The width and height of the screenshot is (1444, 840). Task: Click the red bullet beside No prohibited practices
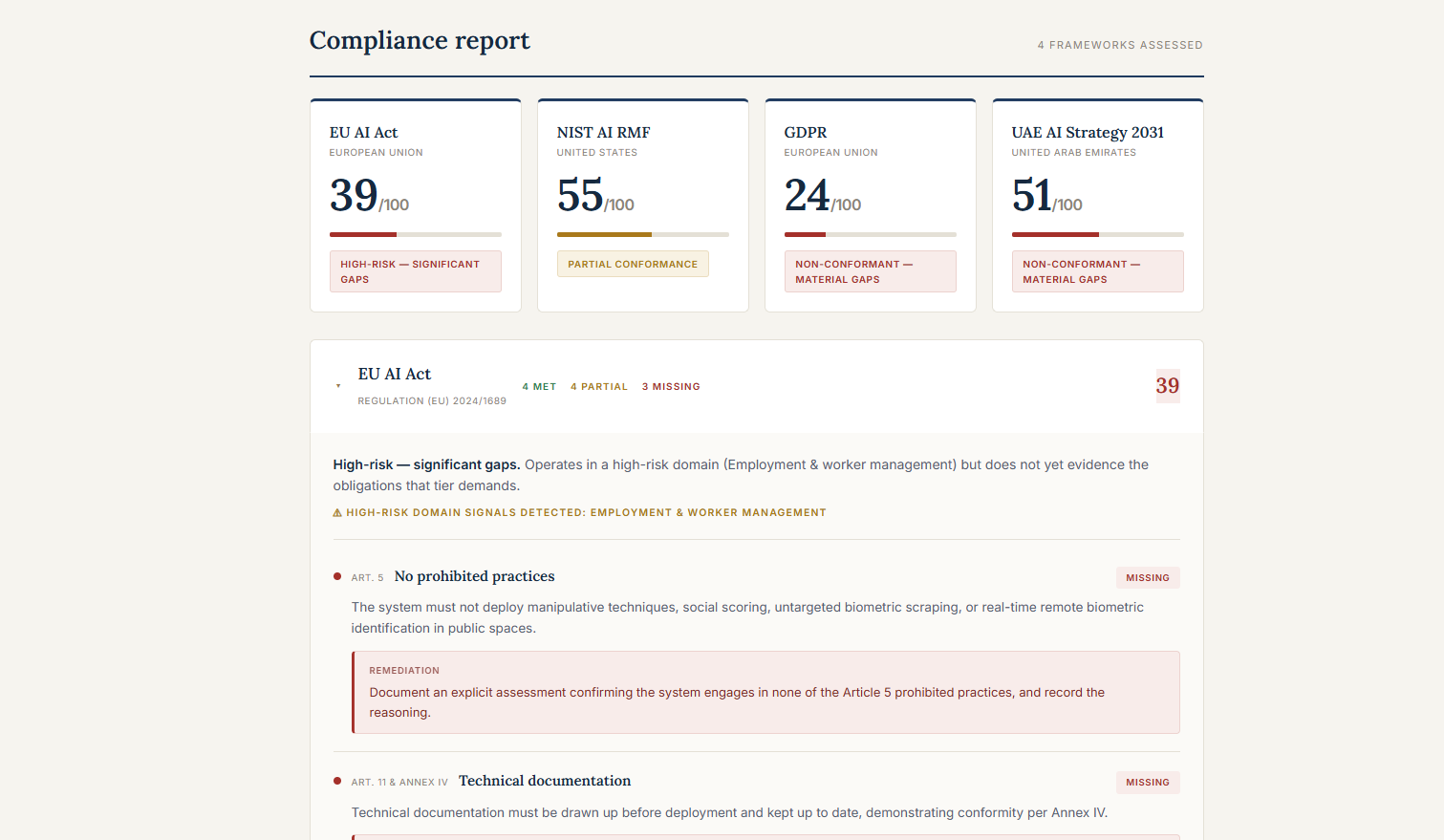[x=337, y=576]
